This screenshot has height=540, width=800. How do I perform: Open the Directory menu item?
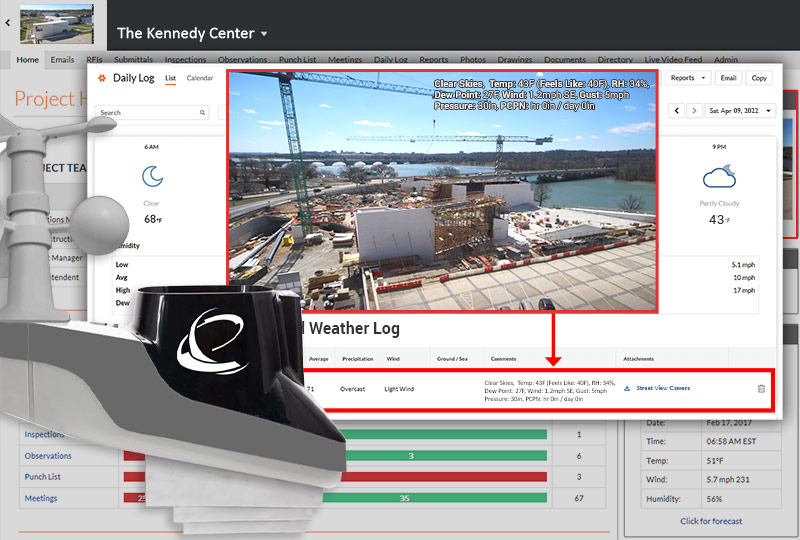click(x=615, y=60)
